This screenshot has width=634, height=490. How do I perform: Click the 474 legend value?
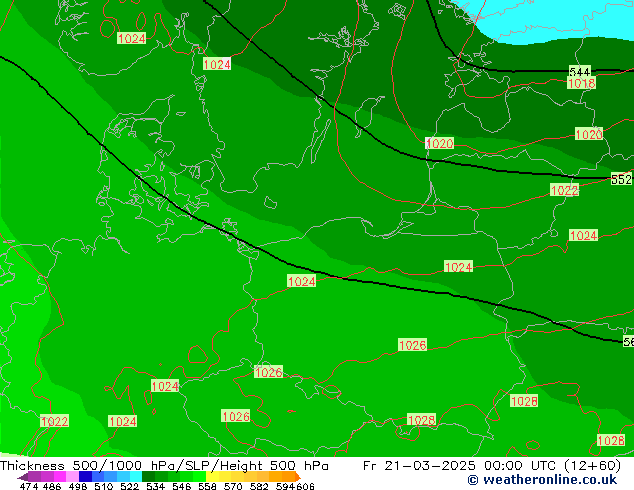tap(29, 486)
